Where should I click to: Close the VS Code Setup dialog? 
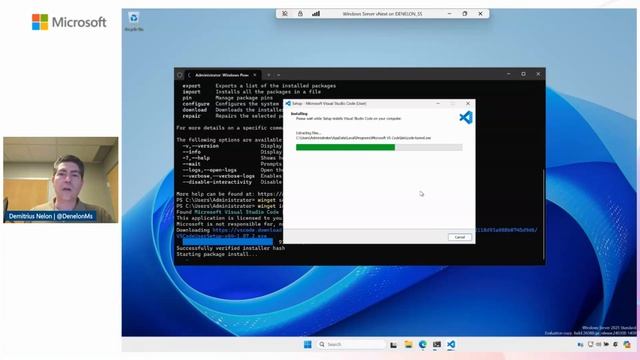(468, 104)
